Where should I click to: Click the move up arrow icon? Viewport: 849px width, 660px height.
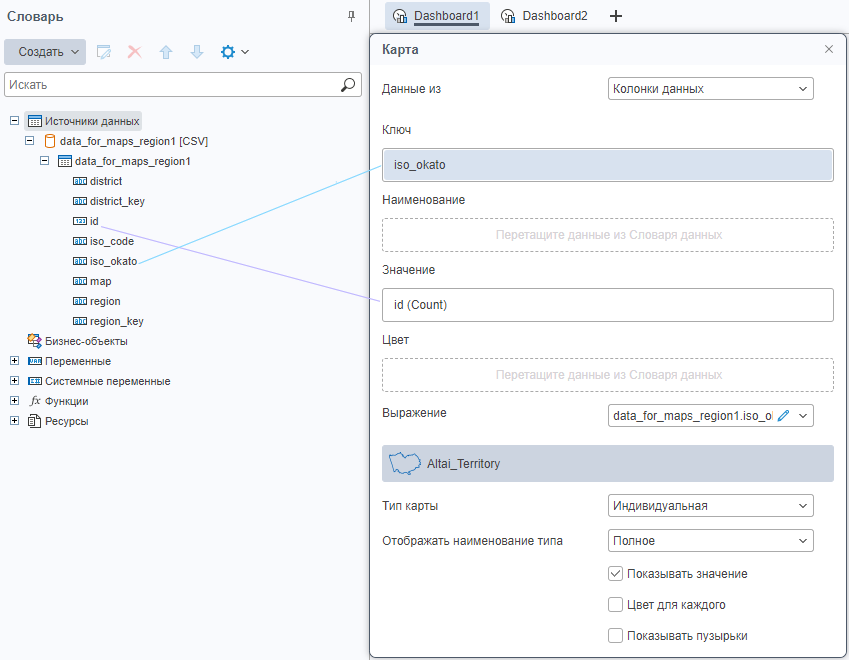(166, 51)
